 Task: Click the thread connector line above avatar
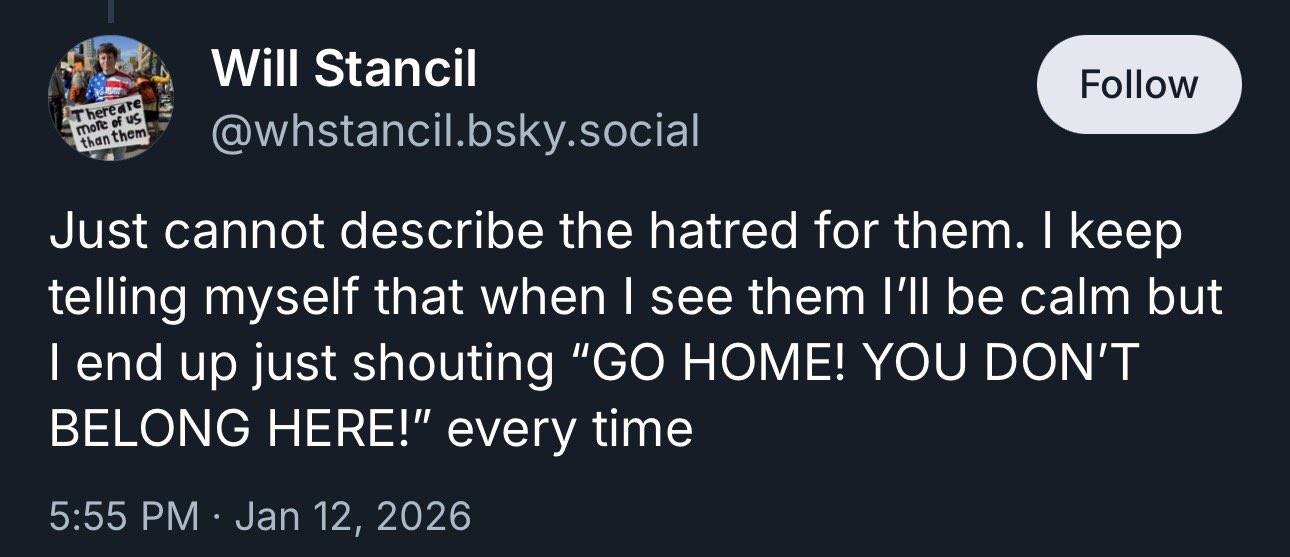110,10
